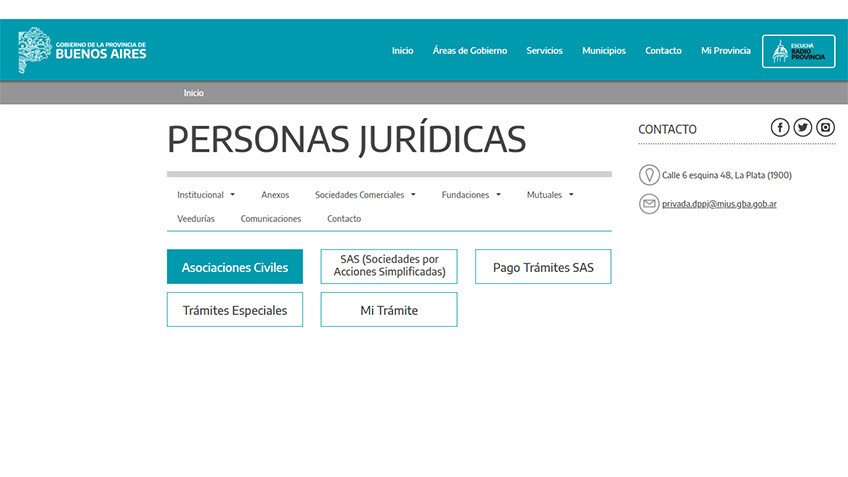Expand the Institucional dropdown

[206, 195]
